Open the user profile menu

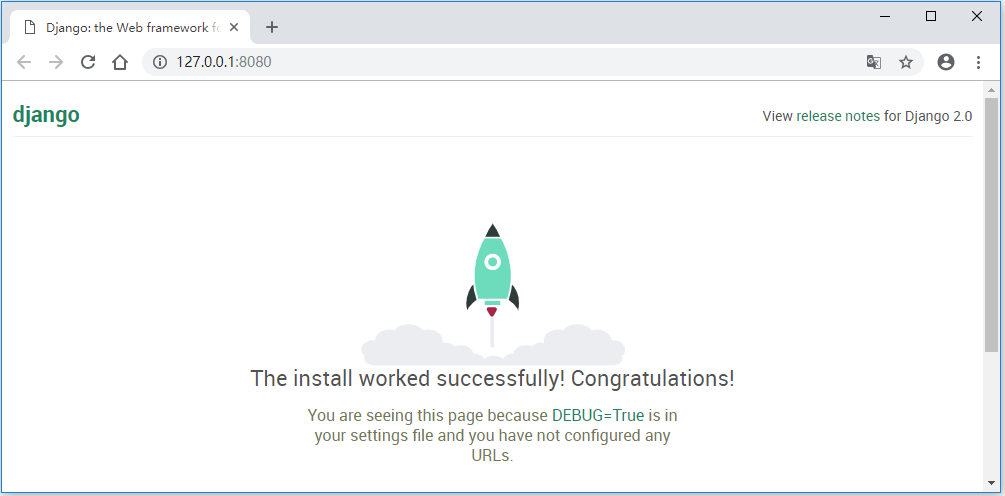pos(945,62)
